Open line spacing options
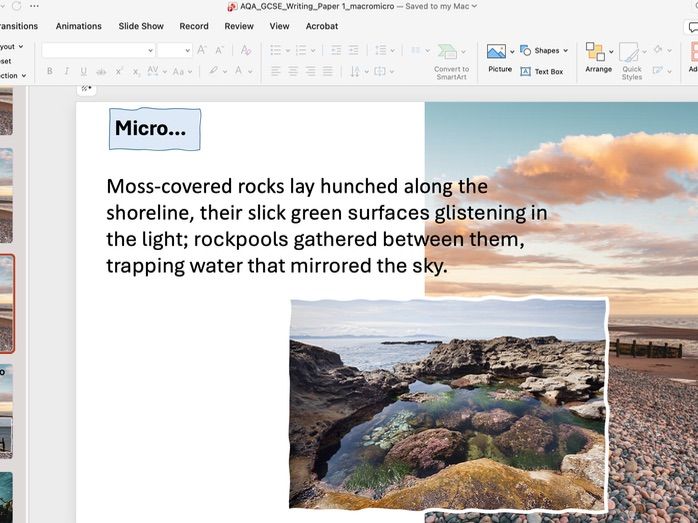698x523 pixels. (381, 50)
